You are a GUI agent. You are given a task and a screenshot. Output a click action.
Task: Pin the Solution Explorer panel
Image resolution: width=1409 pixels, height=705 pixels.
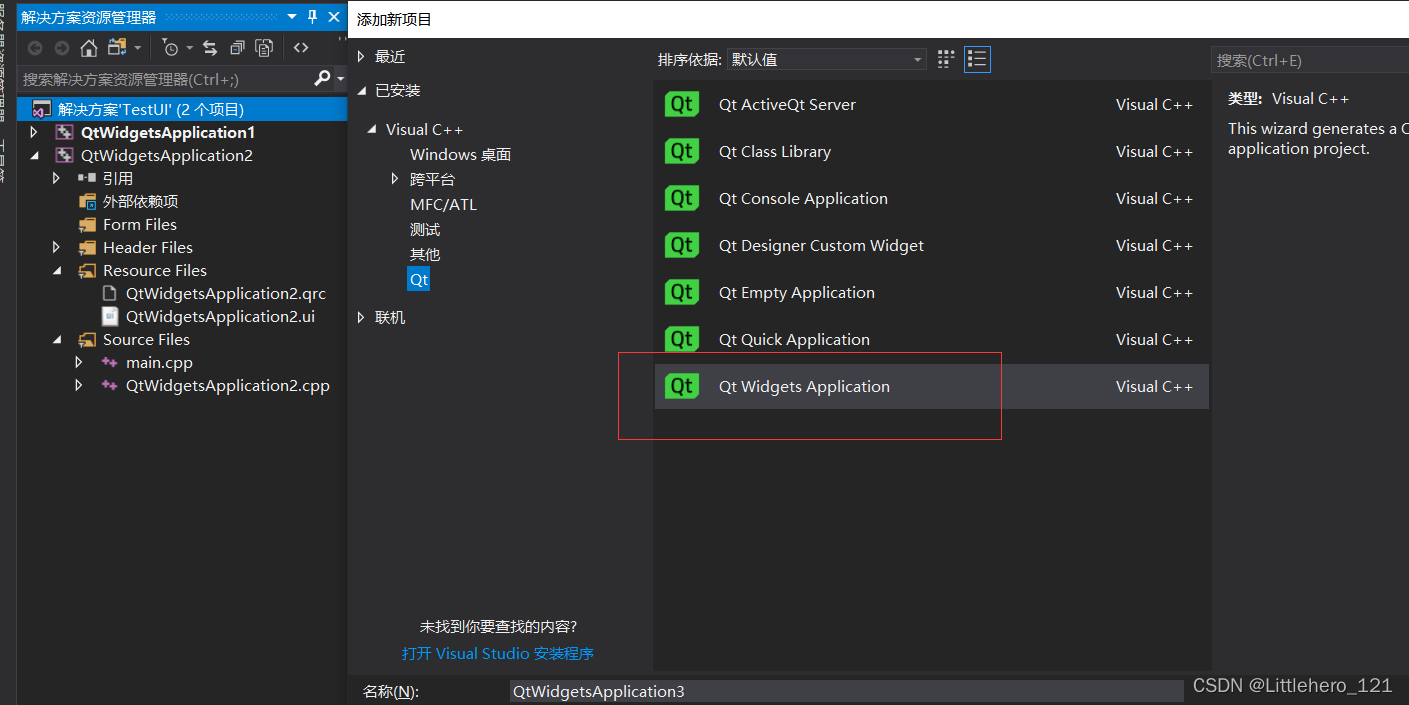[x=313, y=17]
